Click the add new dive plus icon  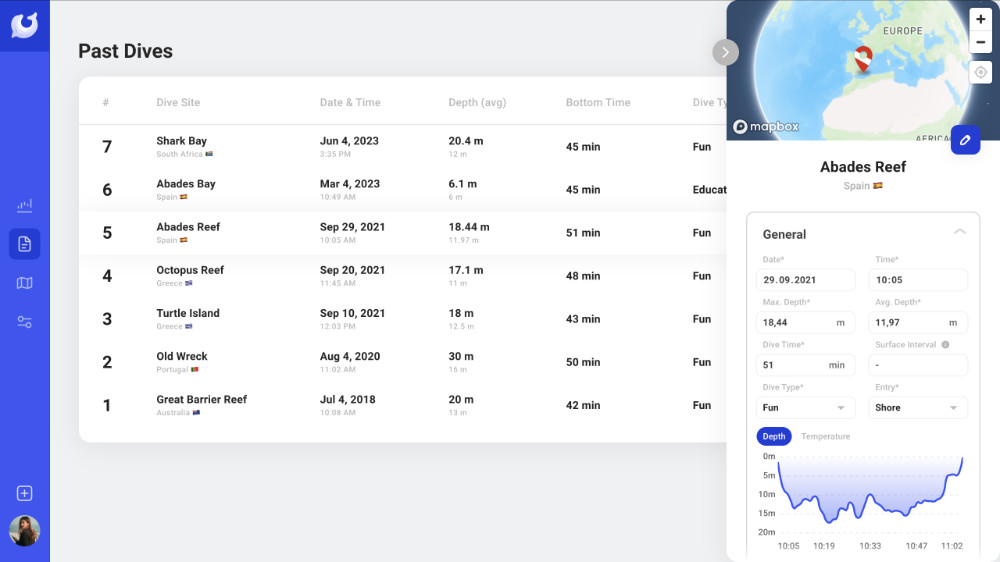coord(25,493)
